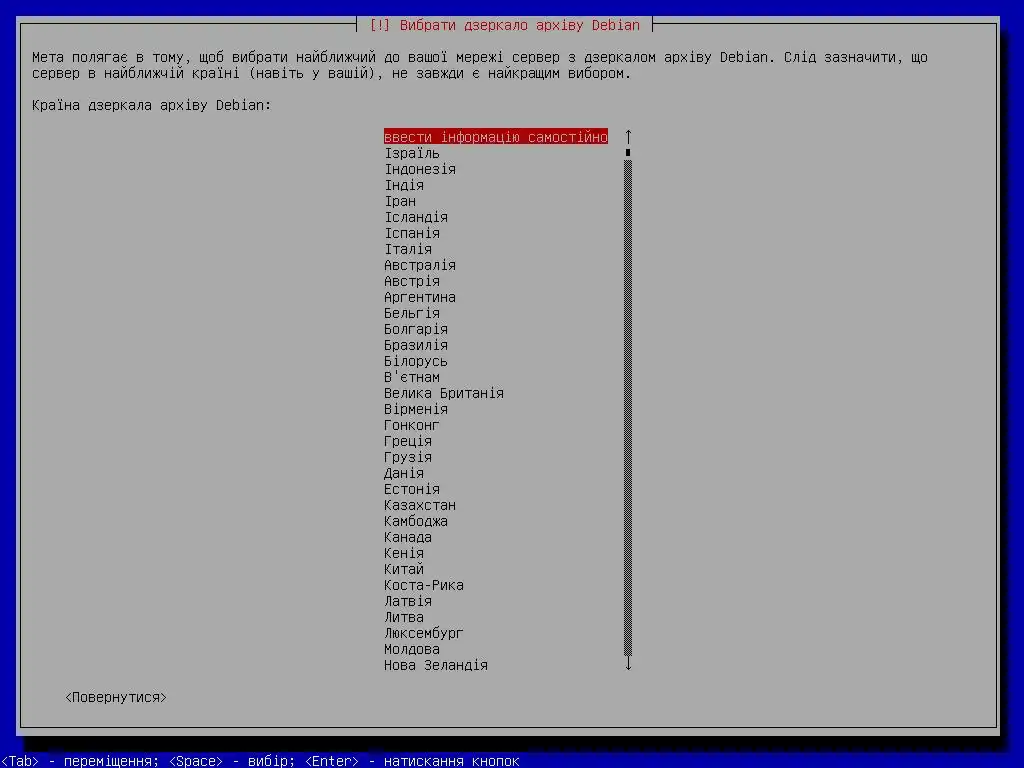Screen dimensions: 1024x768
Task: Select Гонконг as mirror location
Action: pyautogui.click(x=411, y=424)
